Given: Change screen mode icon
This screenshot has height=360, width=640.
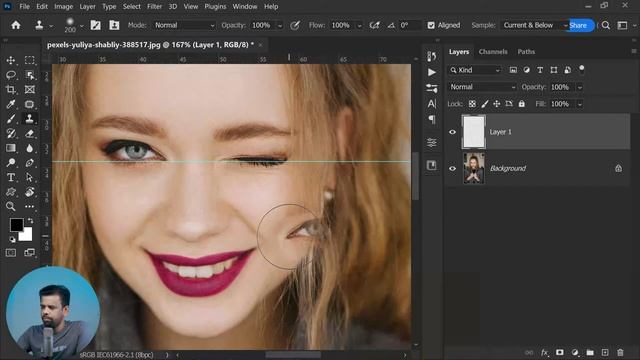Looking at the screenshot, I should point(29,253).
